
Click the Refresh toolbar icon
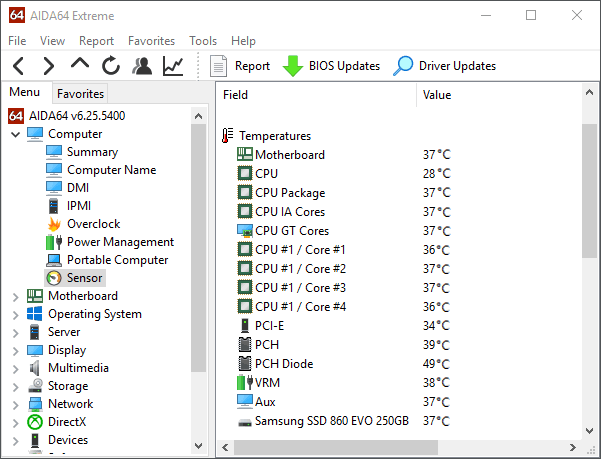tap(111, 66)
